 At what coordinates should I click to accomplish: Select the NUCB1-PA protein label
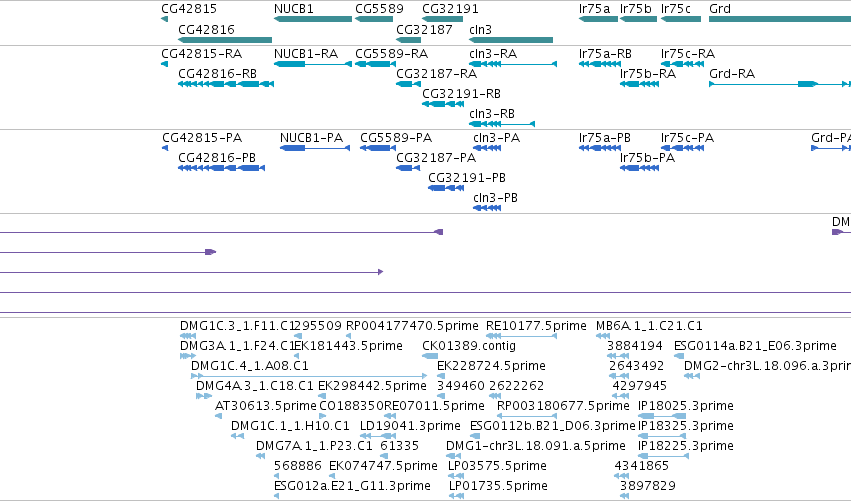(x=312, y=138)
